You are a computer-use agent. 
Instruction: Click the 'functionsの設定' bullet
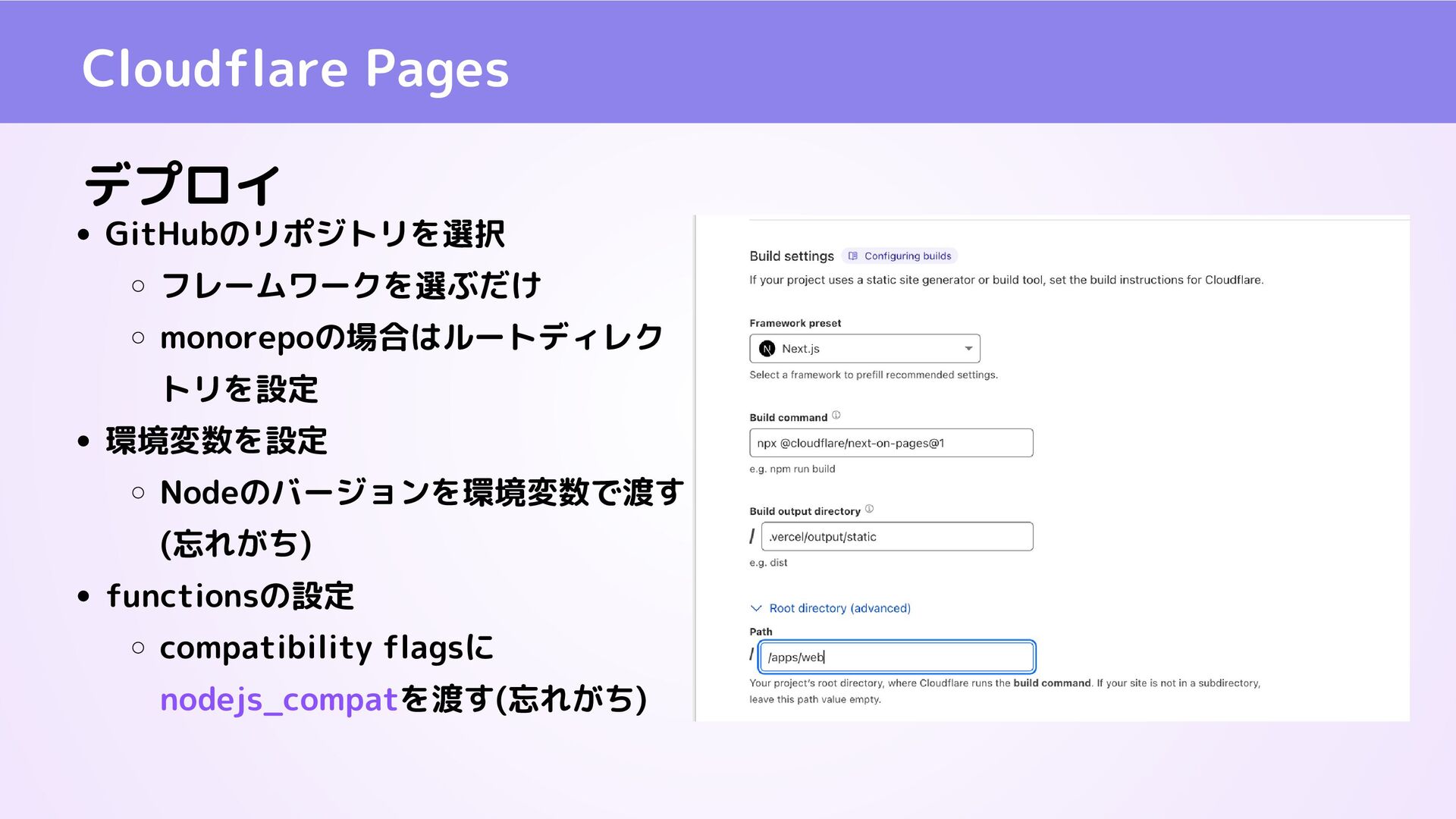pyautogui.click(x=230, y=596)
